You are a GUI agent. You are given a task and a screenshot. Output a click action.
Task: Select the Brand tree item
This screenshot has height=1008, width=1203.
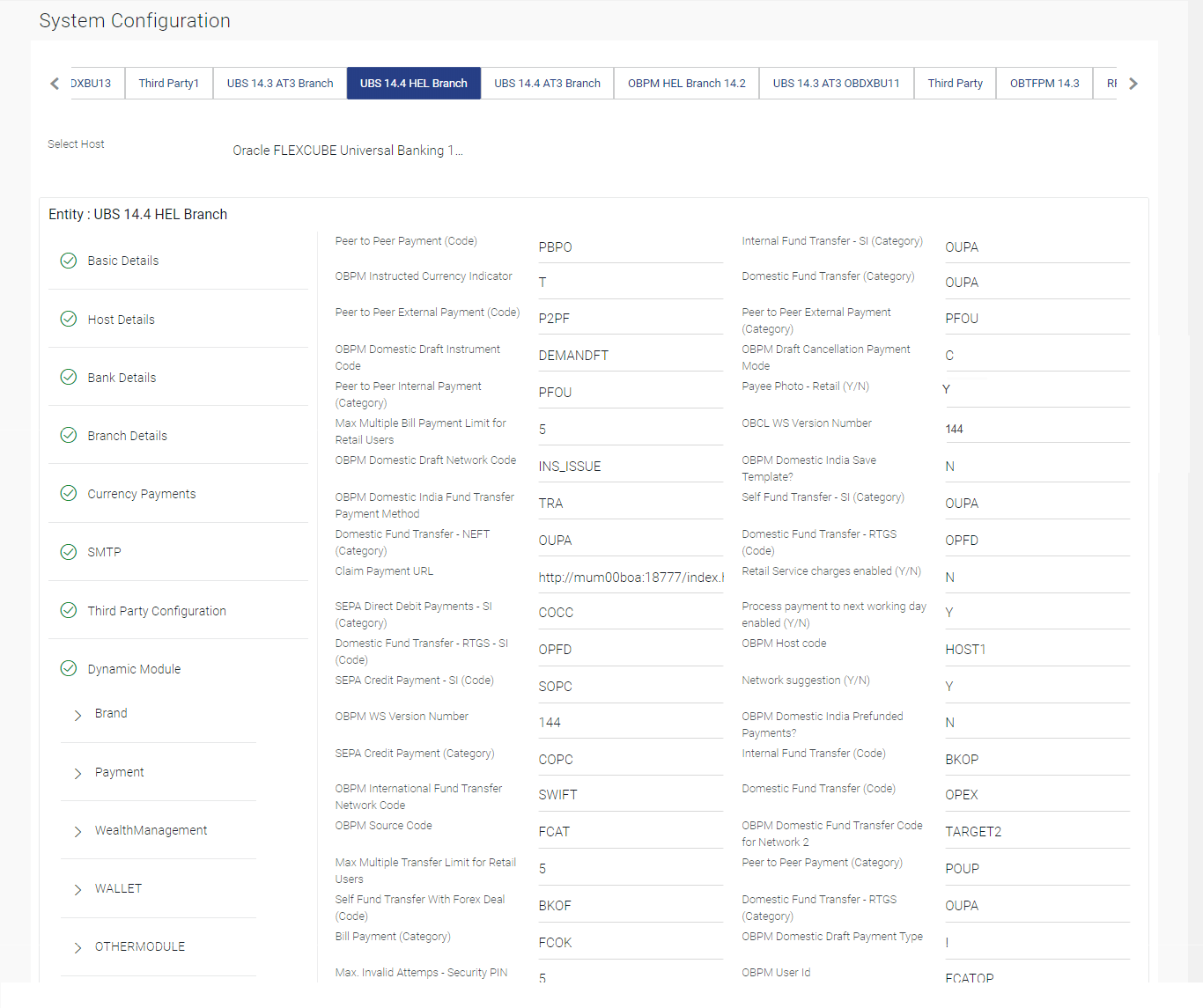coord(111,713)
